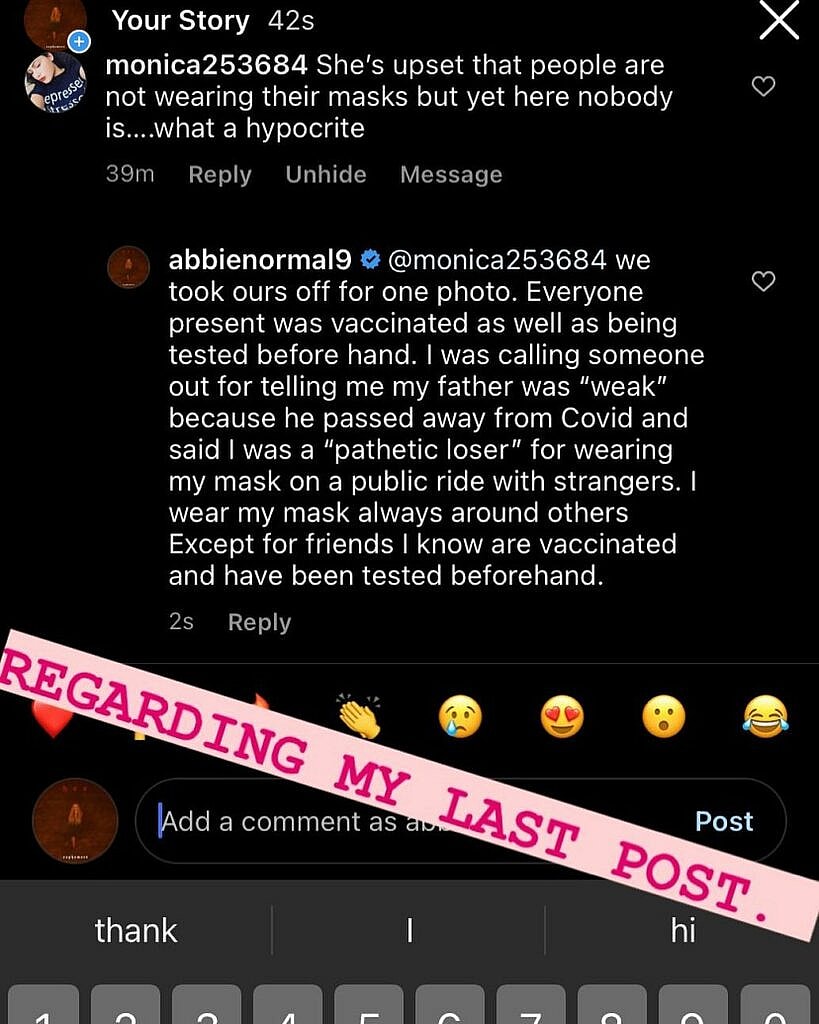Choose the "hi" keyboard suggestion
The width and height of the screenshot is (819, 1024).
click(683, 931)
